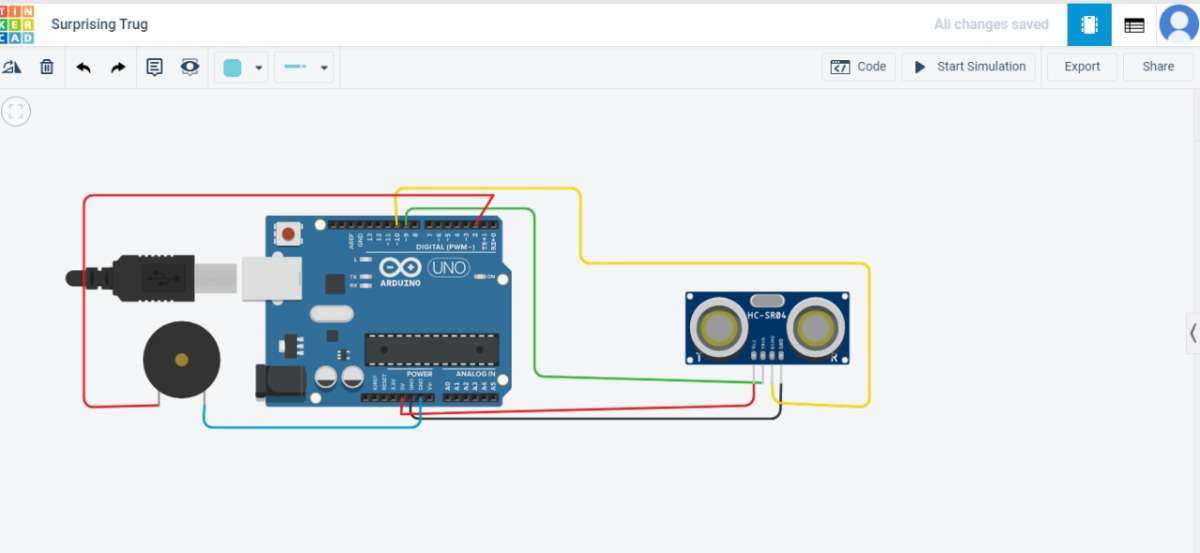Click the Arduino red reset button
Screen dimensions: 1200x553
point(288,235)
